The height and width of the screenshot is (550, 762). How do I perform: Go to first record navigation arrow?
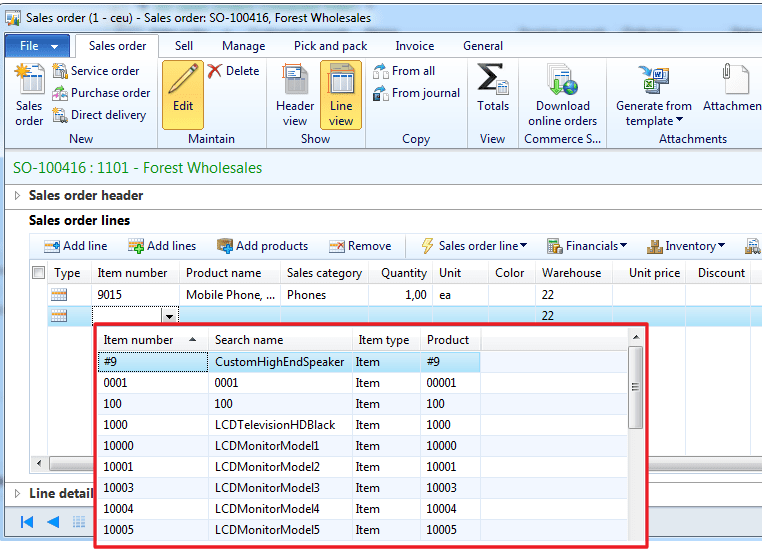27,522
